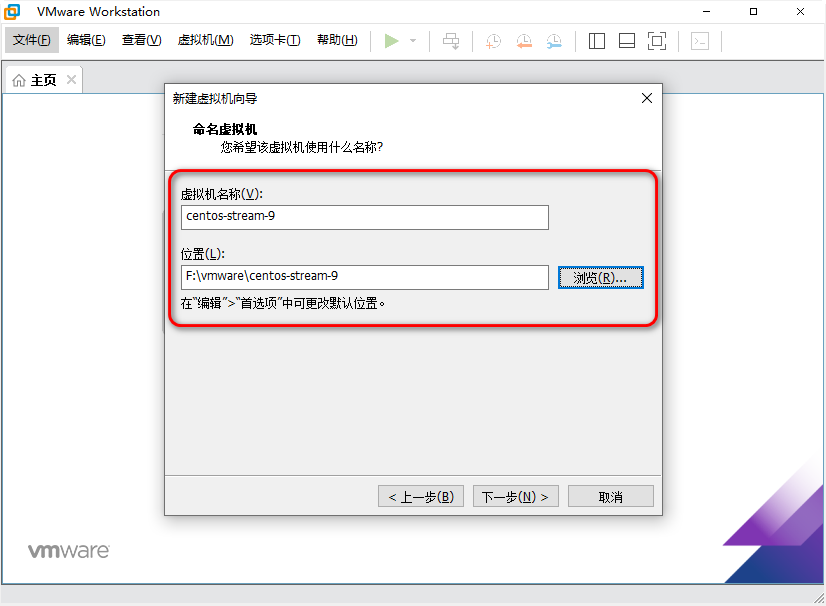The width and height of the screenshot is (826, 606).
Task: Click the window resize grip corner
Action: point(819,598)
